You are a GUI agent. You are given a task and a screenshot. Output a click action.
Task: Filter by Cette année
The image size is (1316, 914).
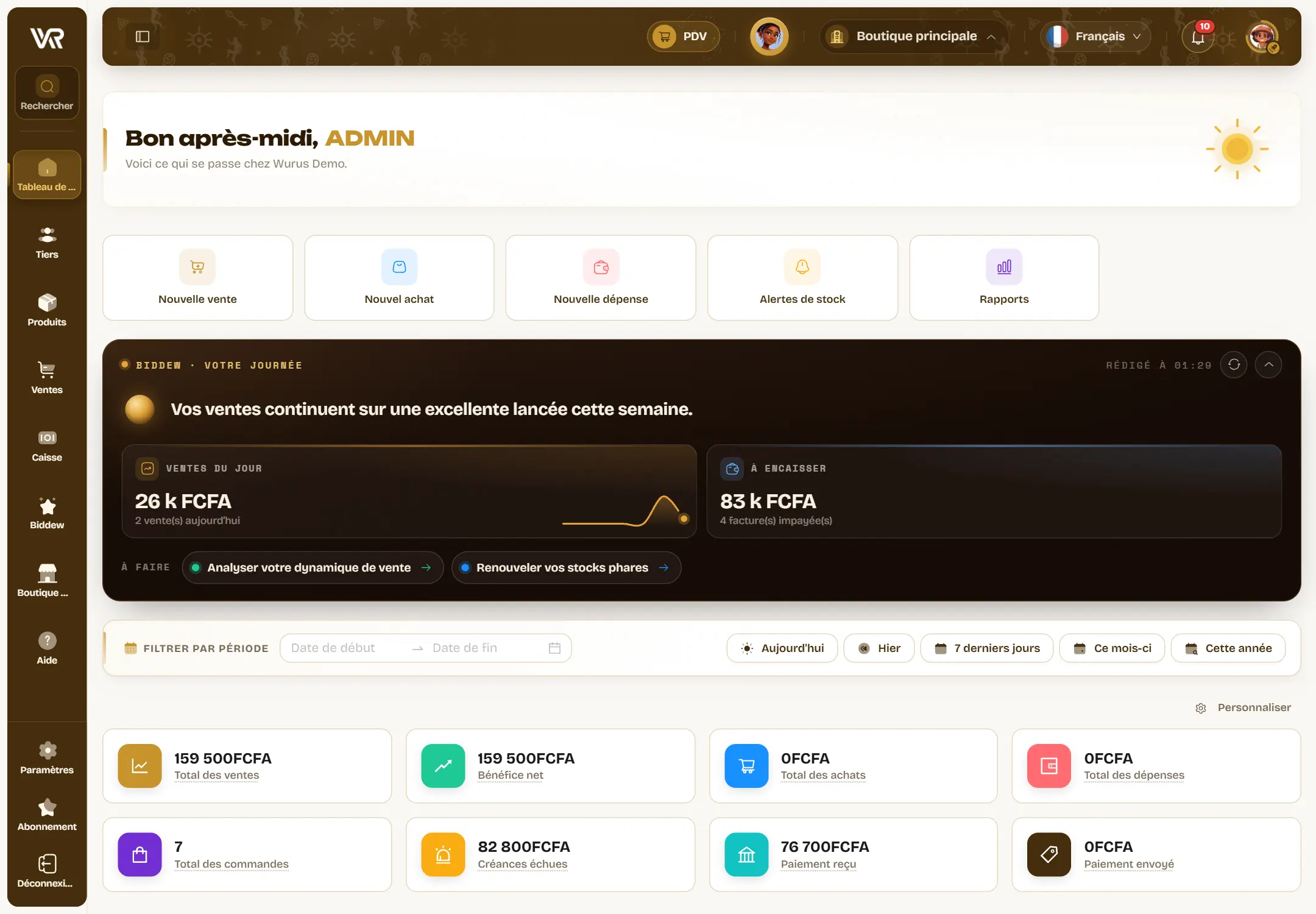[x=1228, y=648]
